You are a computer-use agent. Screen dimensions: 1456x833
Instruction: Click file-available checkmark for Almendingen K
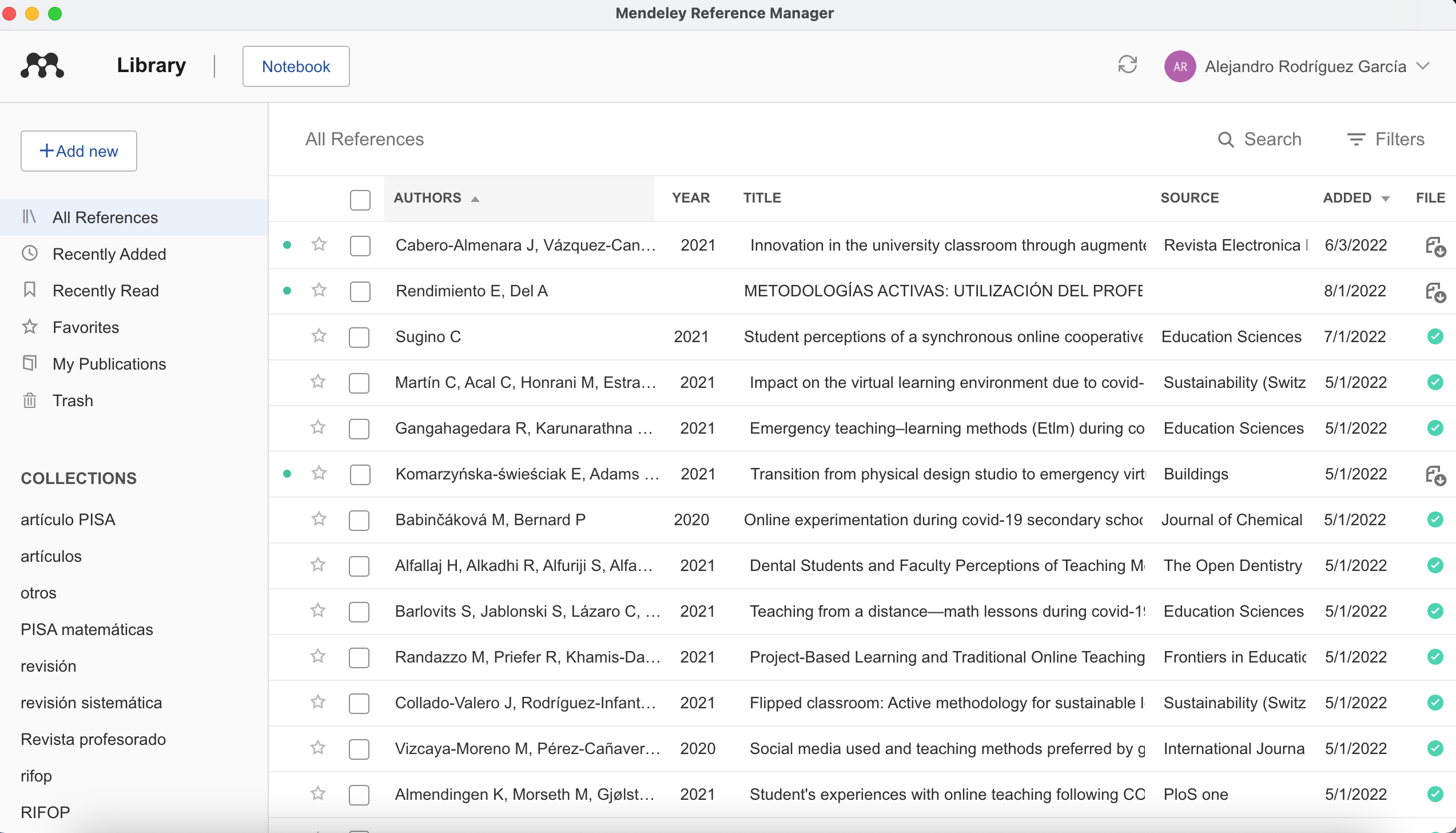(1435, 794)
